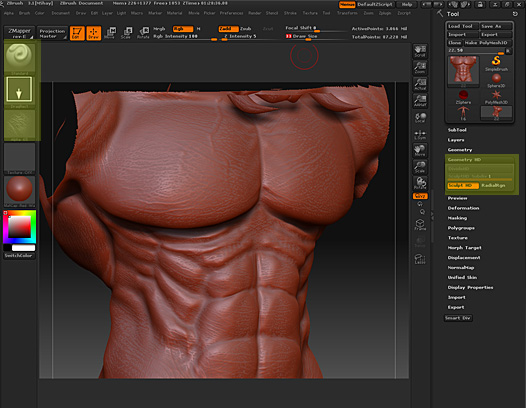This screenshot has height=408, width=526.
Task: Click Import button below Load Tool
Action: (462, 35)
